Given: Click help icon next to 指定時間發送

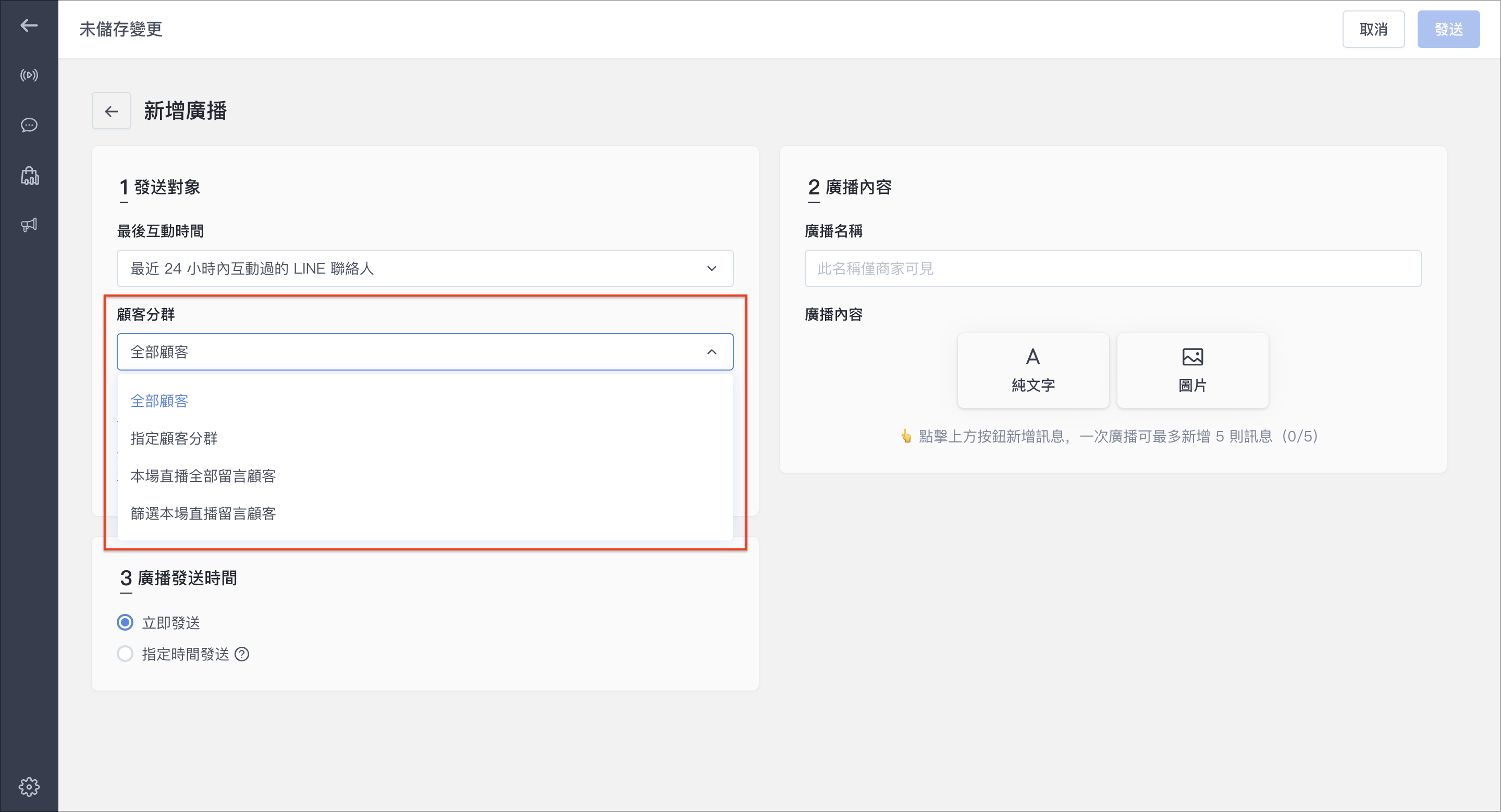Looking at the screenshot, I should point(242,654).
